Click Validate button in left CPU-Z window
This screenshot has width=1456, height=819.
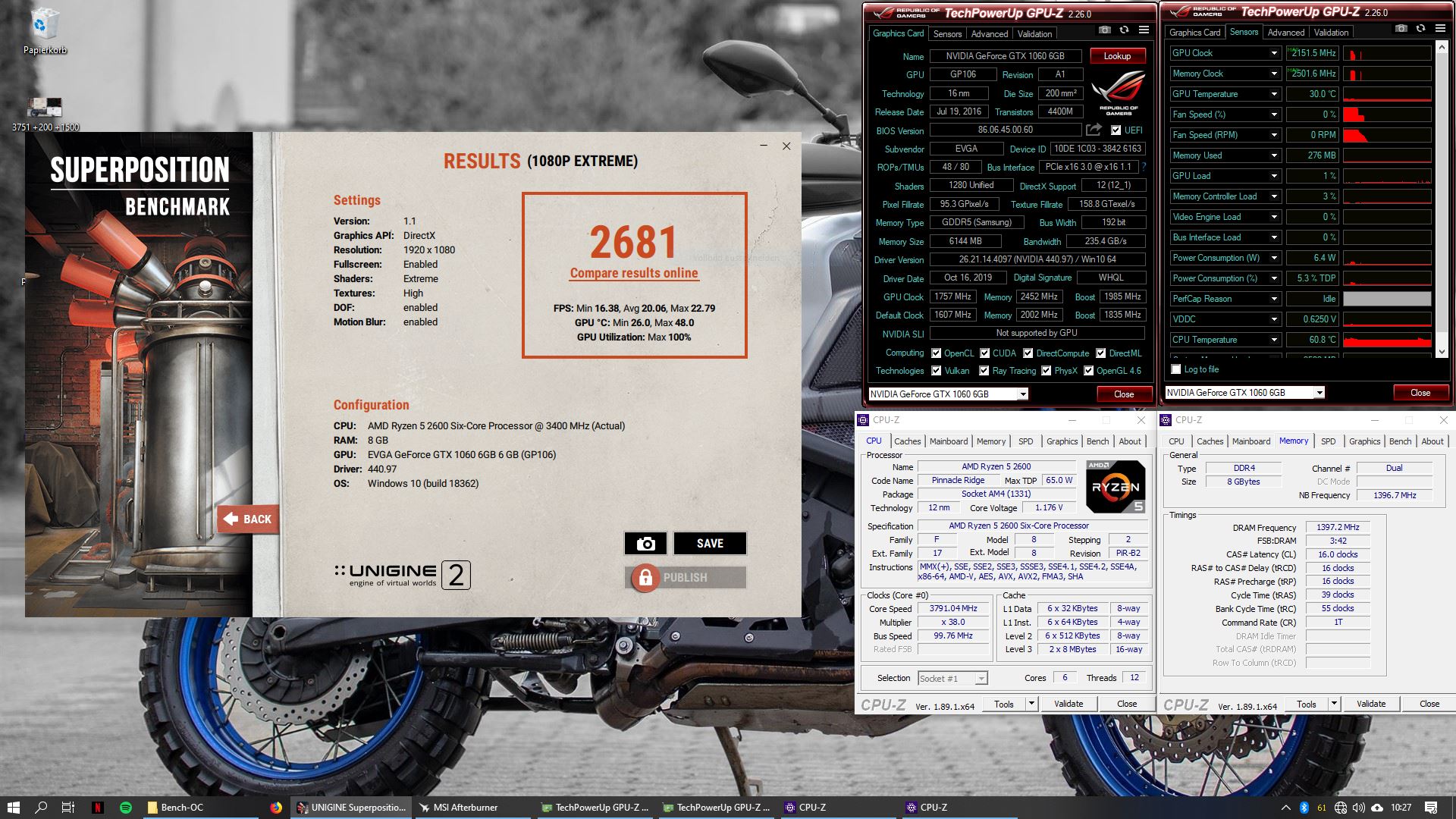(x=1068, y=704)
